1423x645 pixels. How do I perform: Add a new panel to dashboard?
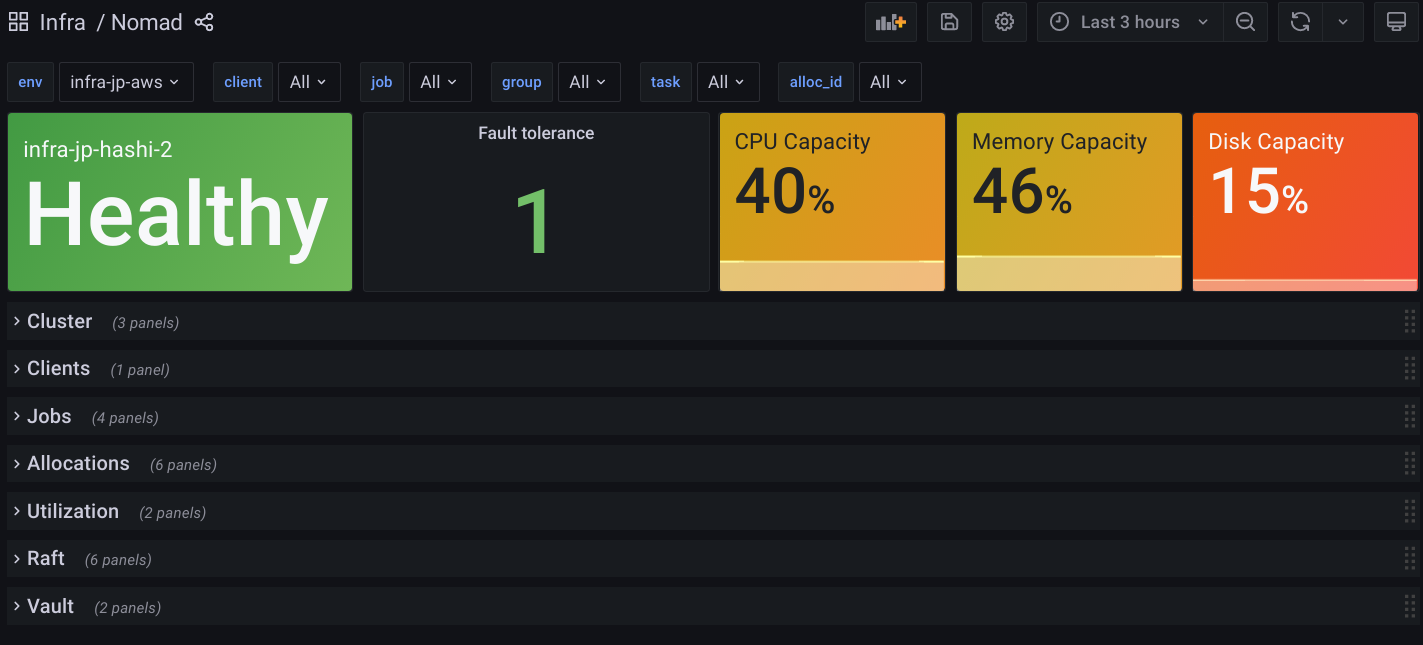pos(890,22)
